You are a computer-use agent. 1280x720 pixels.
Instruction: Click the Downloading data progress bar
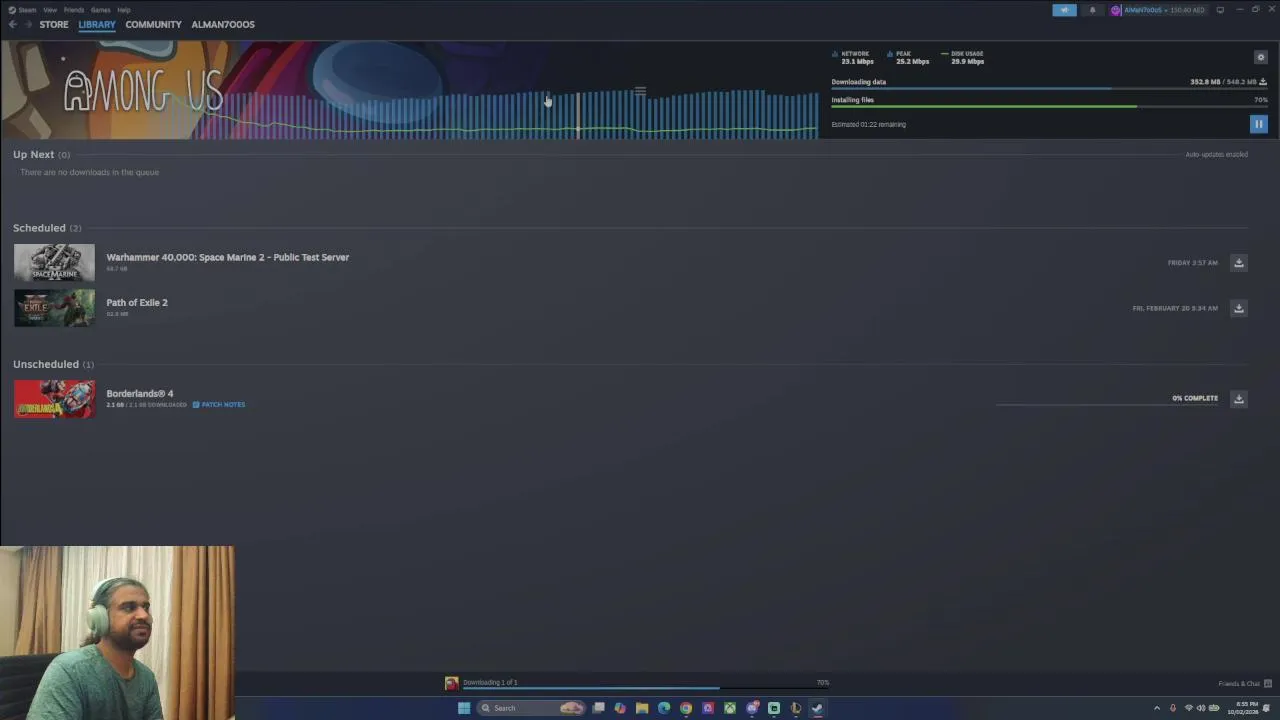(x=1049, y=89)
